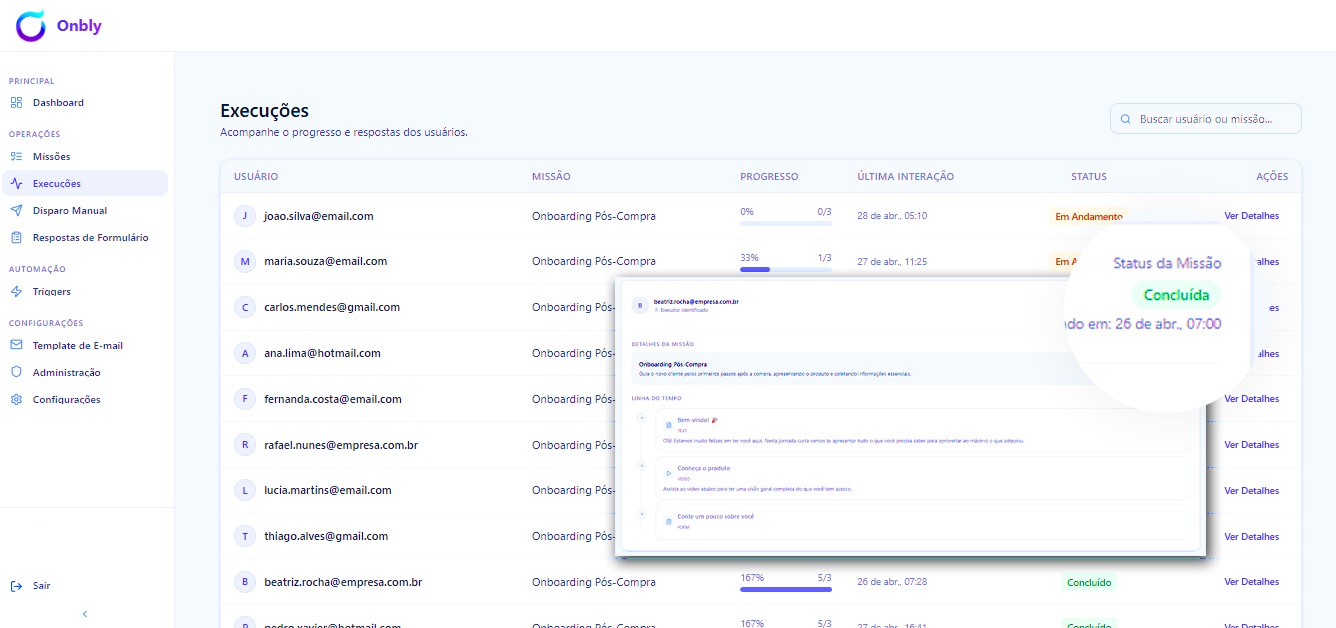Click Onboarding Pós-Compra title in details popup
The height and width of the screenshot is (628, 1336).
[x=673, y=364]
